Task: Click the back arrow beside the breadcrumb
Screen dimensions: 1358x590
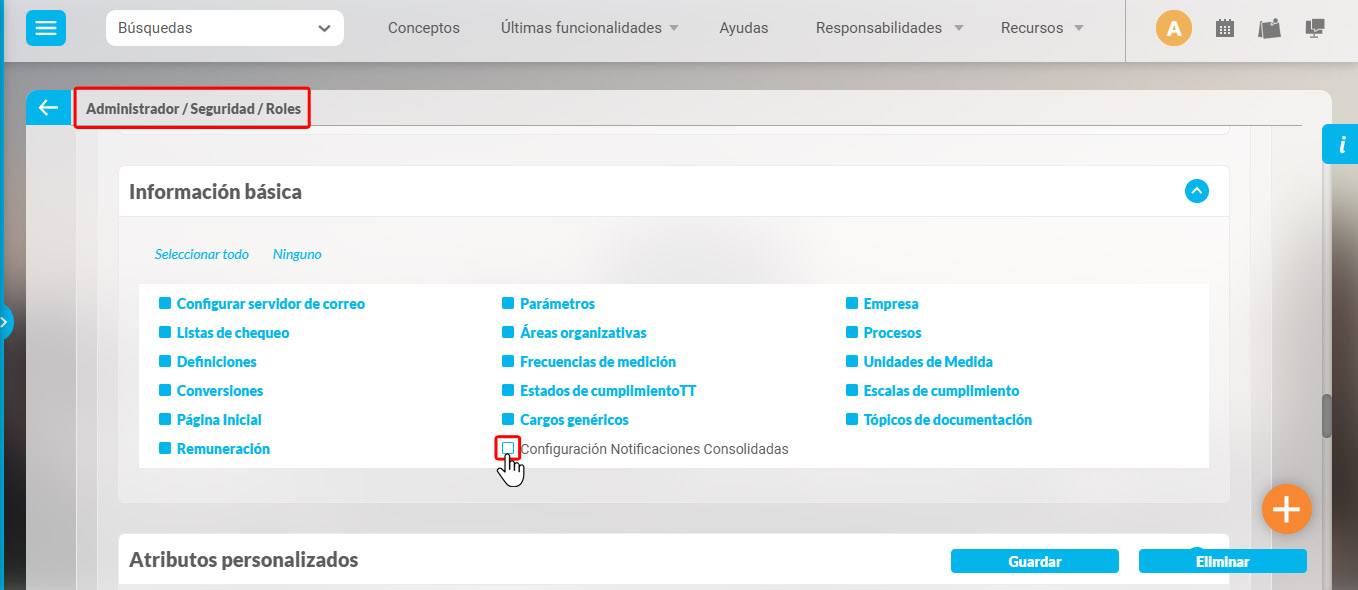Action: [x=47, y=106]
